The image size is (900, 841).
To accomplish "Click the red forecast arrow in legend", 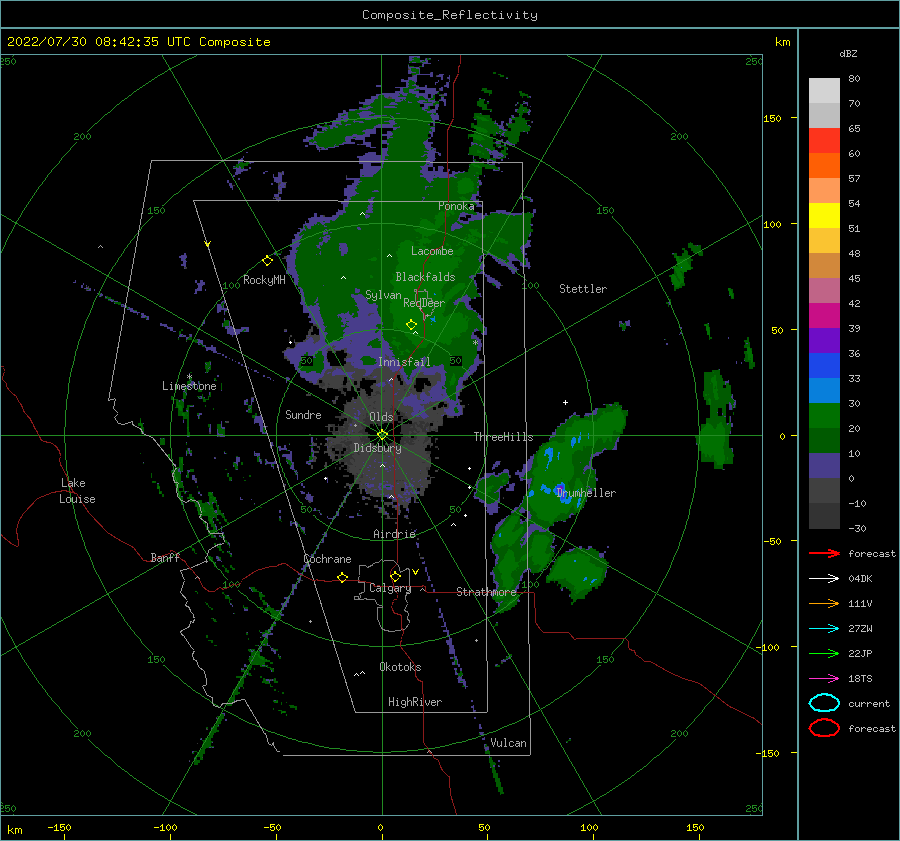I will [x=824, y=553].
